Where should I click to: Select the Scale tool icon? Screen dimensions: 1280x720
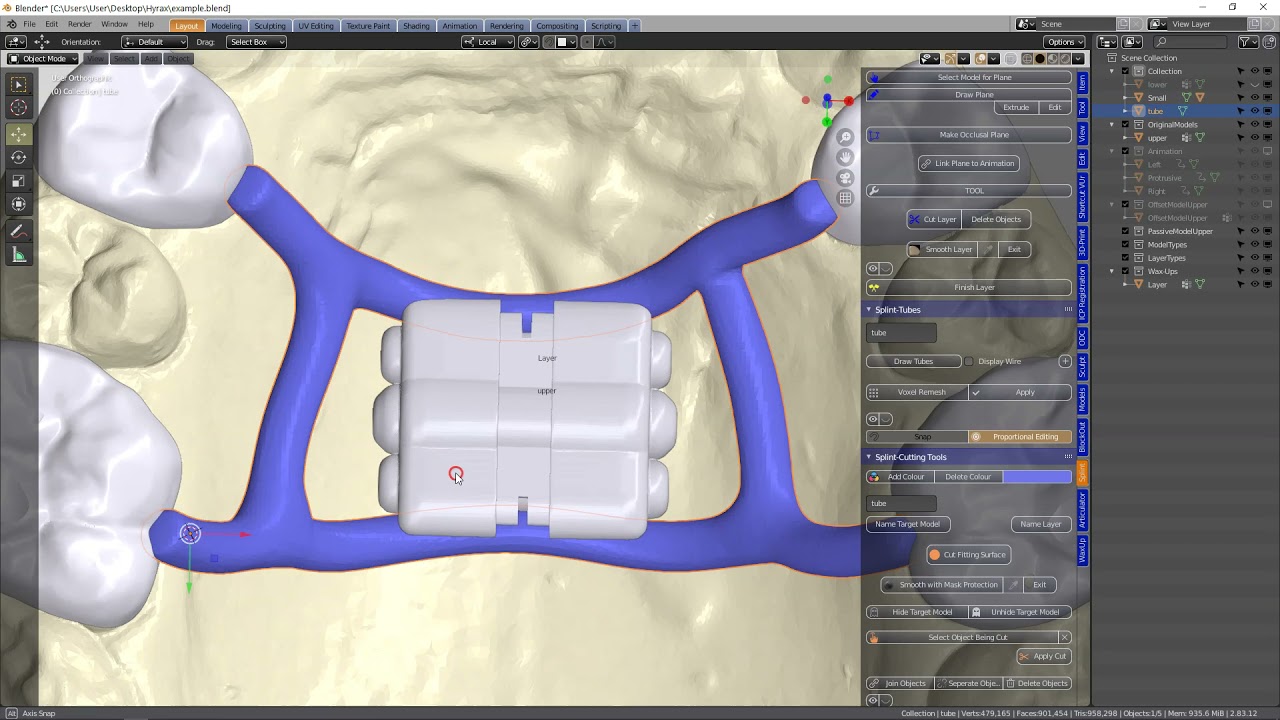19,181
